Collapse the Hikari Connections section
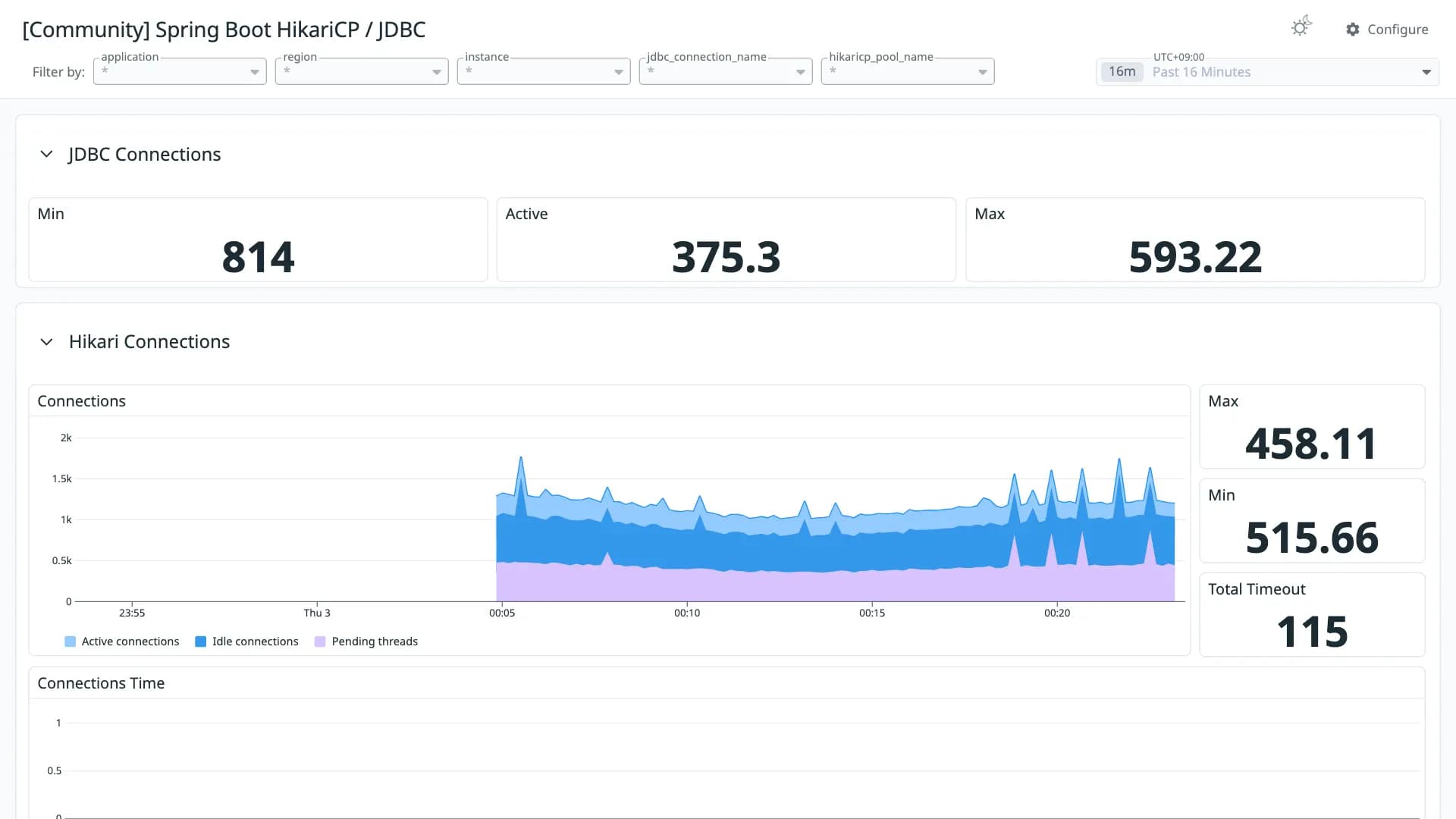This screenshot has width=1456, height=819. point(46,342)
